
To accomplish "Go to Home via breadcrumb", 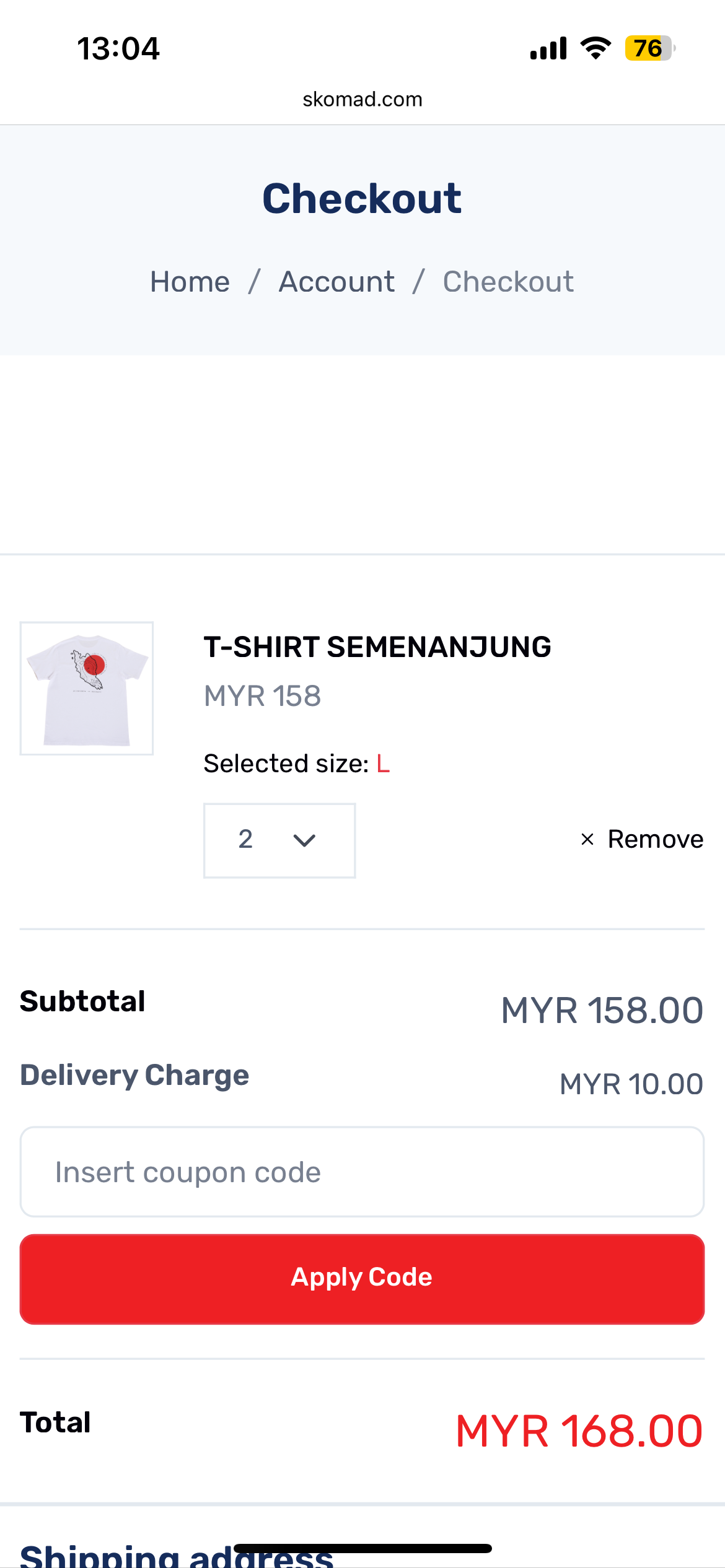I will pos(190,282).
